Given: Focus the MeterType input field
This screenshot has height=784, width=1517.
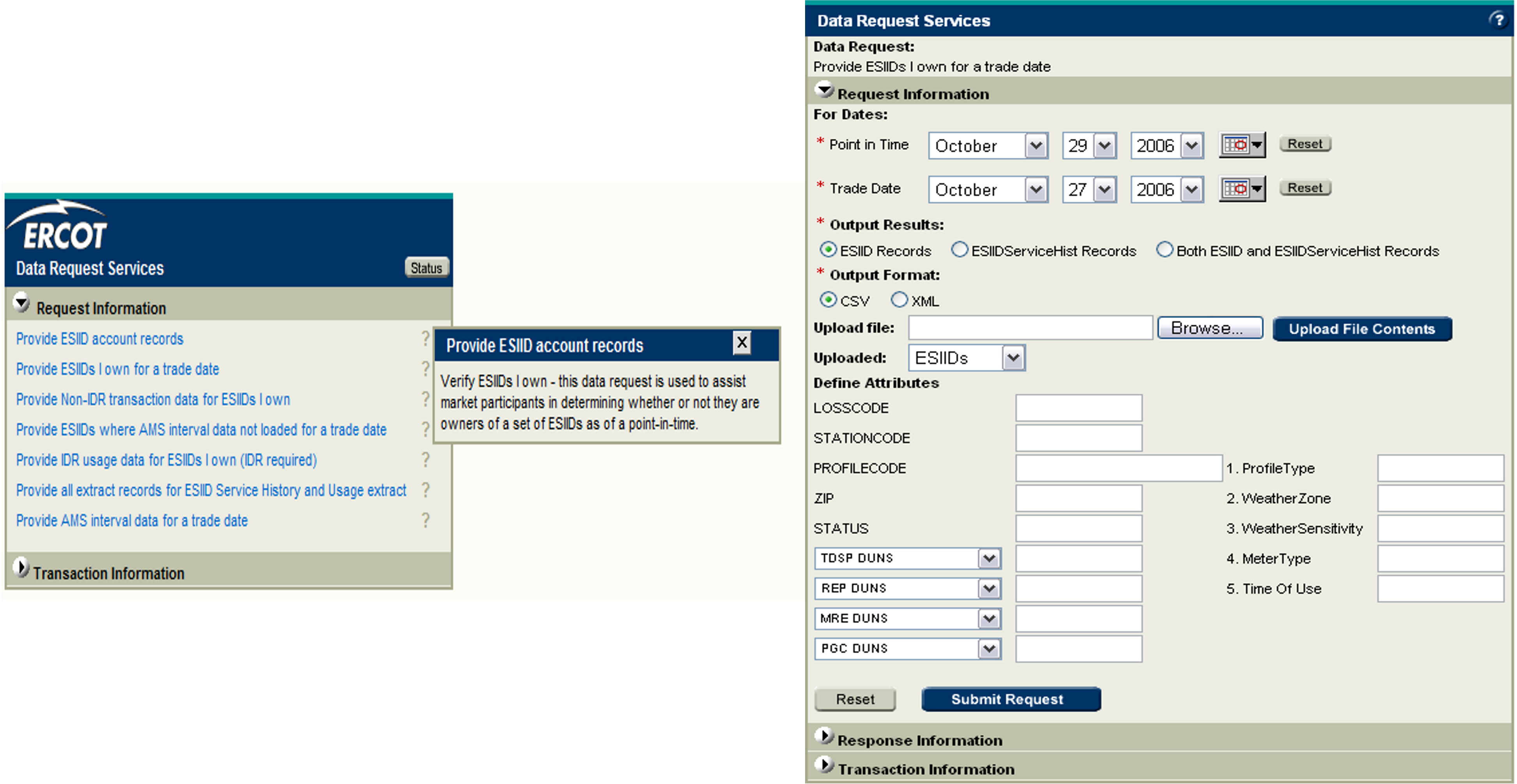Looking at the screenshot, I should pyautogui.click(x=1441, y=558).
